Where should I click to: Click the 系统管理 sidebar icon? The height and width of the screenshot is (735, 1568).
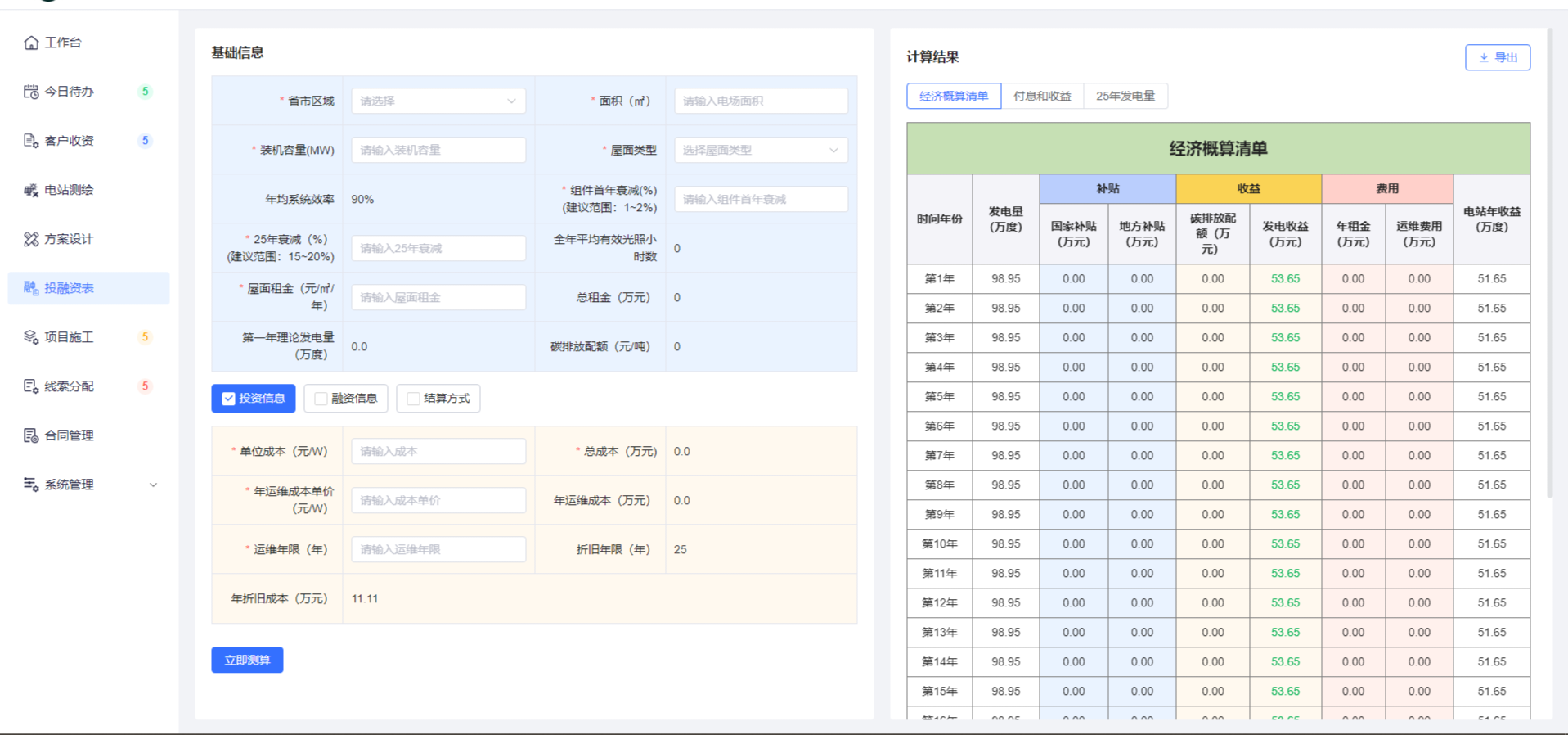tap(31, 485)
